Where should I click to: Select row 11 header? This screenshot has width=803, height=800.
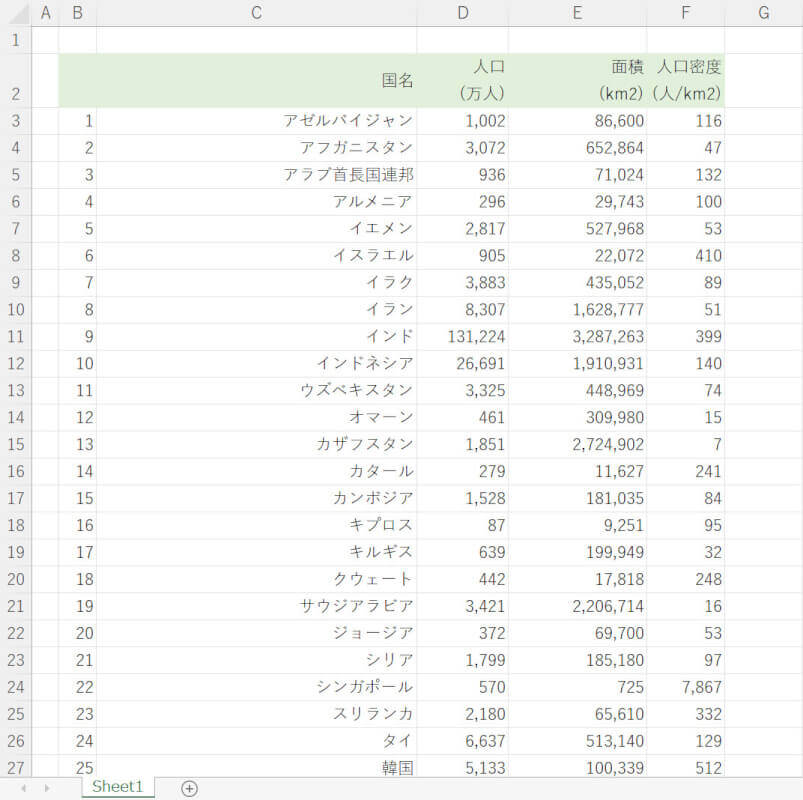click(15, 337)
